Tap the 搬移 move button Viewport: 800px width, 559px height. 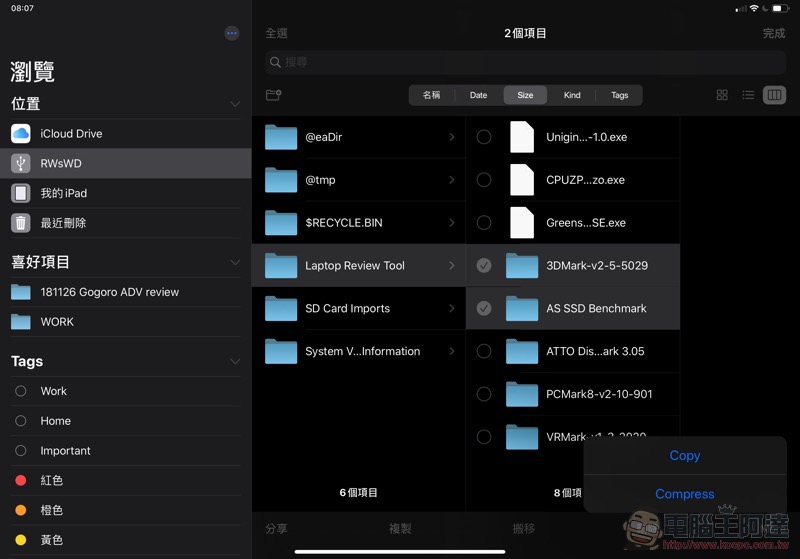coord(524,529)
